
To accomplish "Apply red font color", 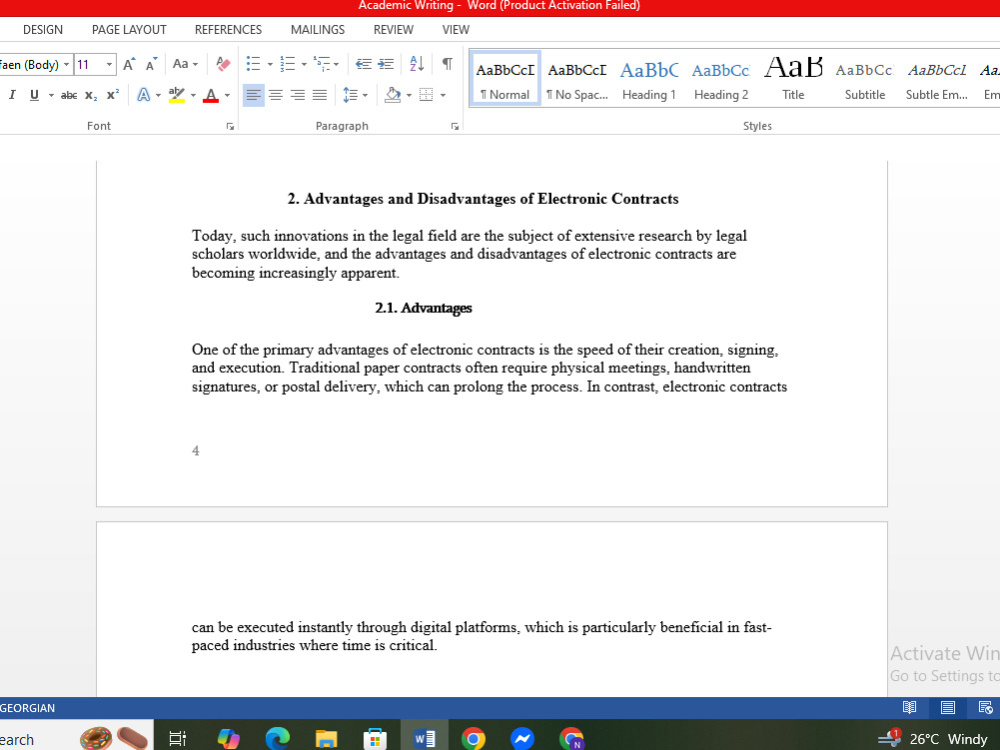I will tap(211, 95).
